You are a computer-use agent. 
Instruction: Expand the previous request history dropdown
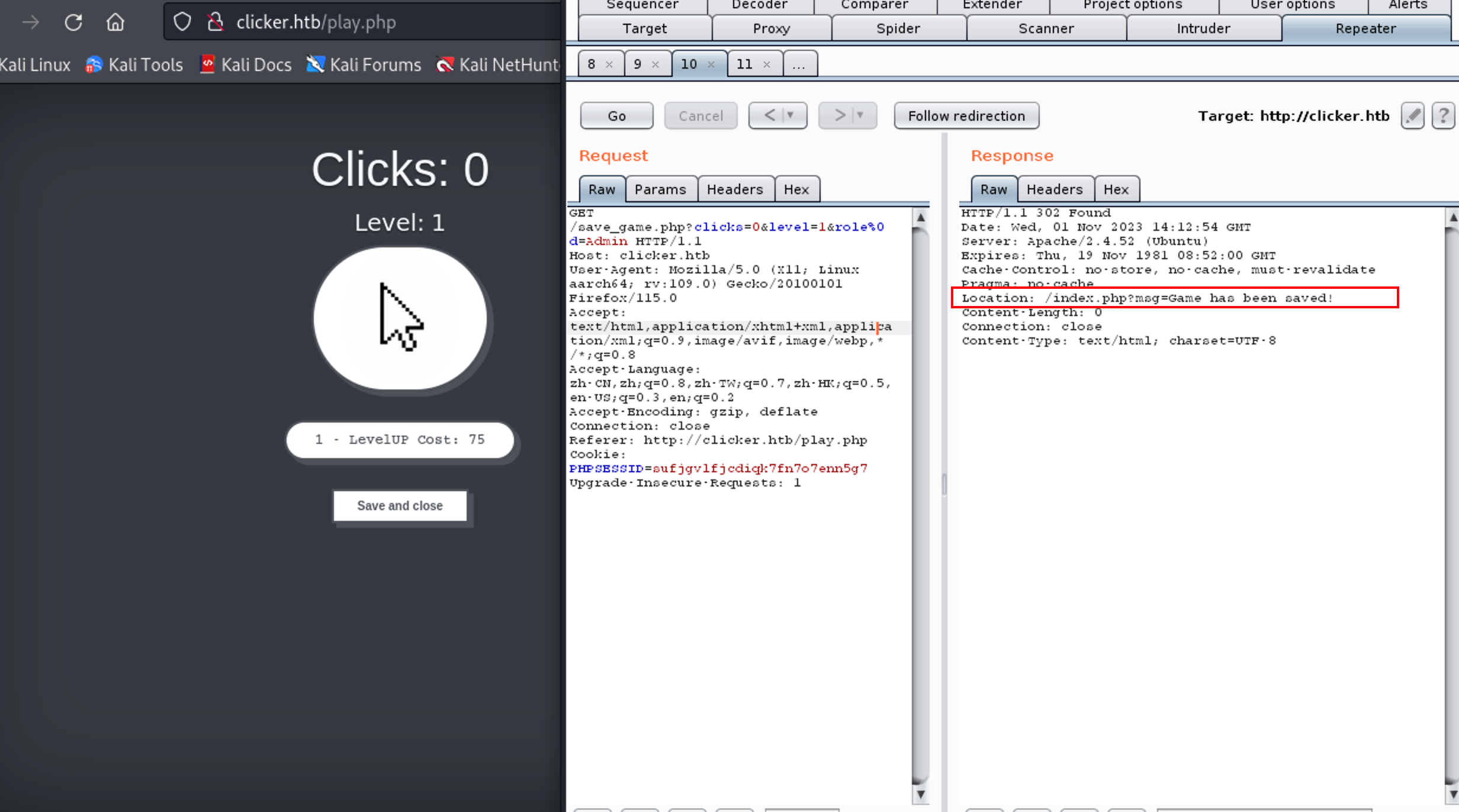pos(790,115)
